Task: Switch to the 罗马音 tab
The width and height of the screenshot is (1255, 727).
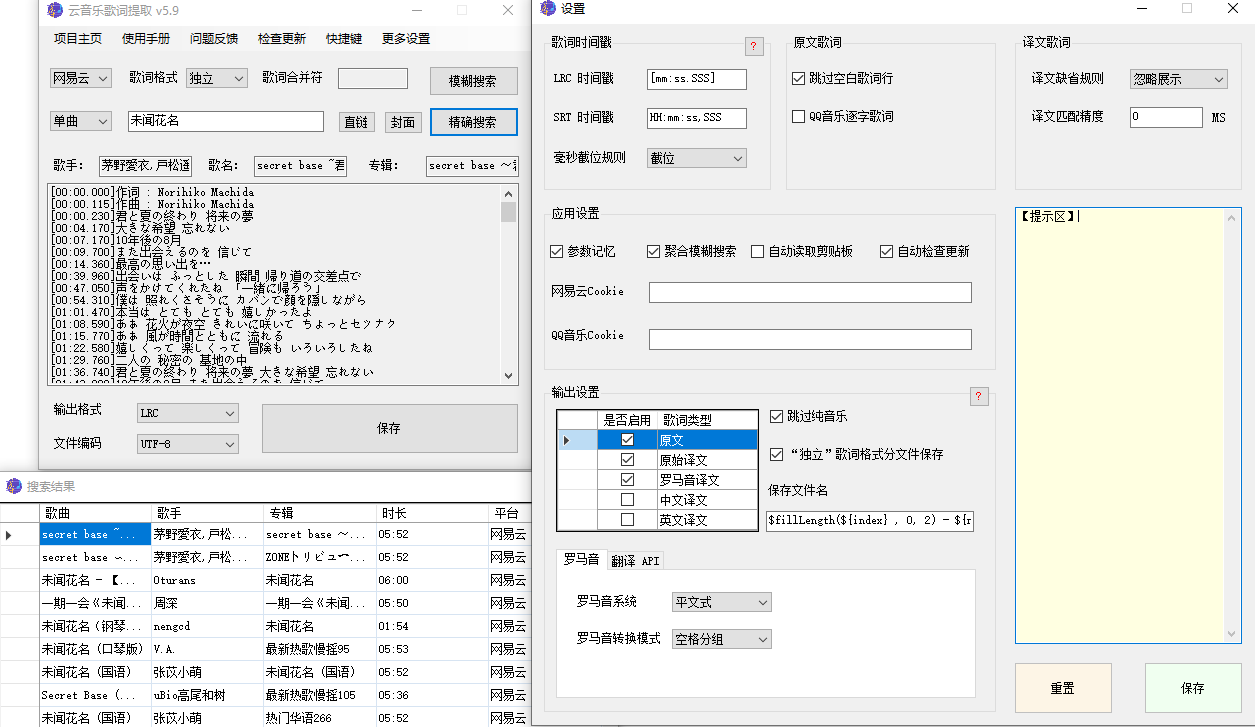Action: pos(581,559)
